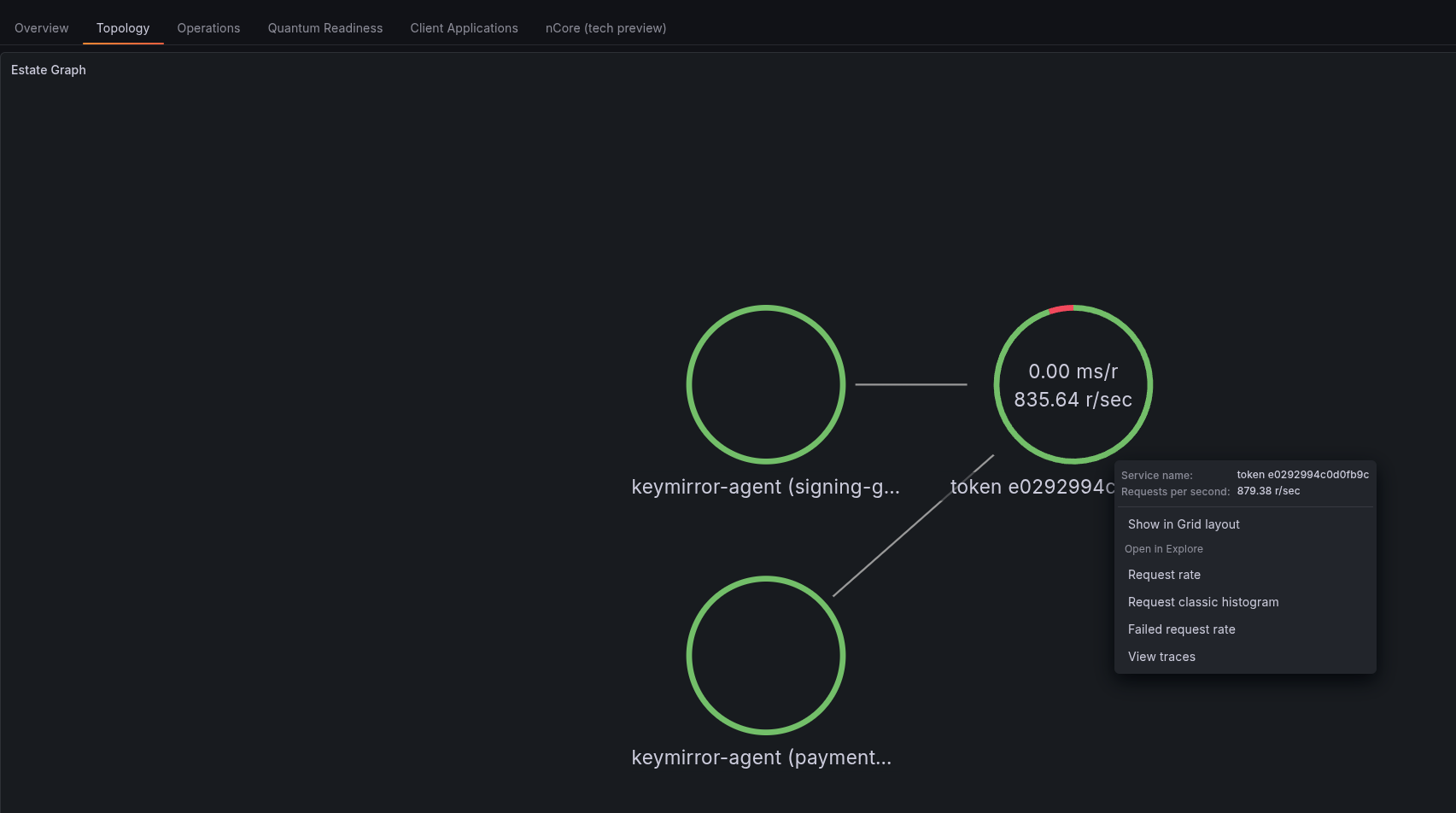Open the Client Applications tab
Image resolution: width=1456 pixels, height=813 pixels.
click(x=464, y=28)
